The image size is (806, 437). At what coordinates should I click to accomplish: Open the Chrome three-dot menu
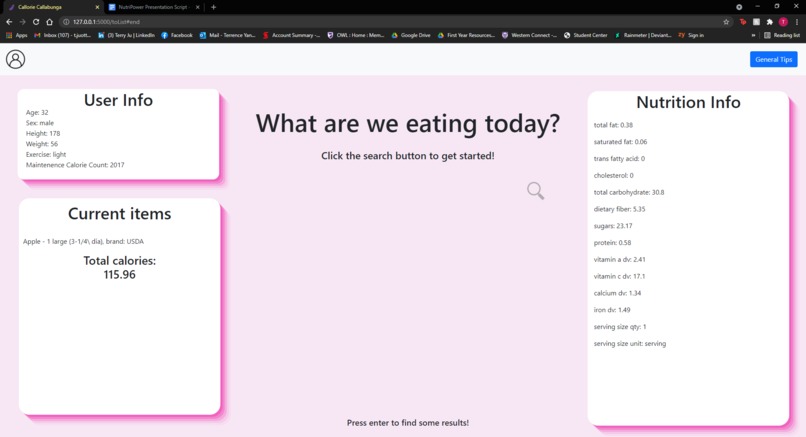click(797, 22)
